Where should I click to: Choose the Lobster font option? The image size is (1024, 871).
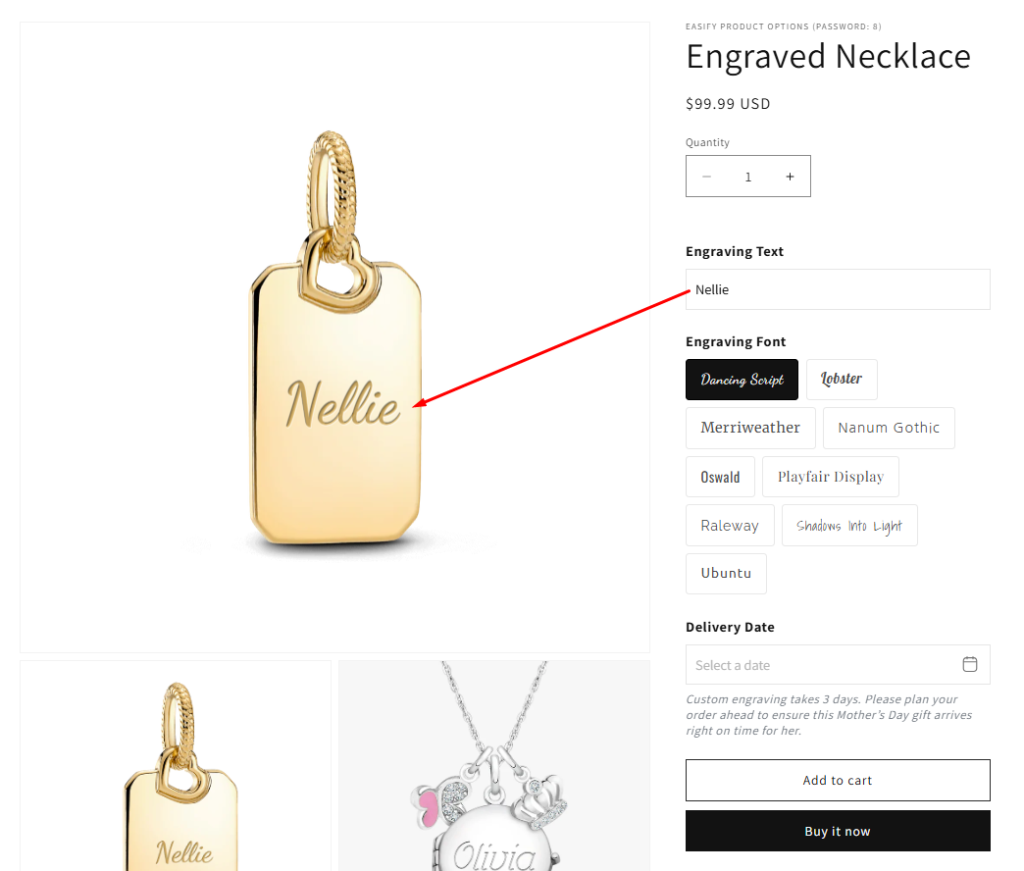[841, 379]
